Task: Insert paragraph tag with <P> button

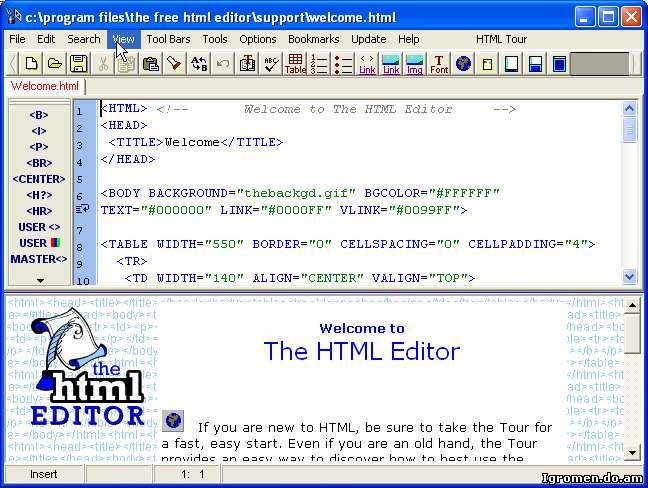Action: click(x=39, y=147)
